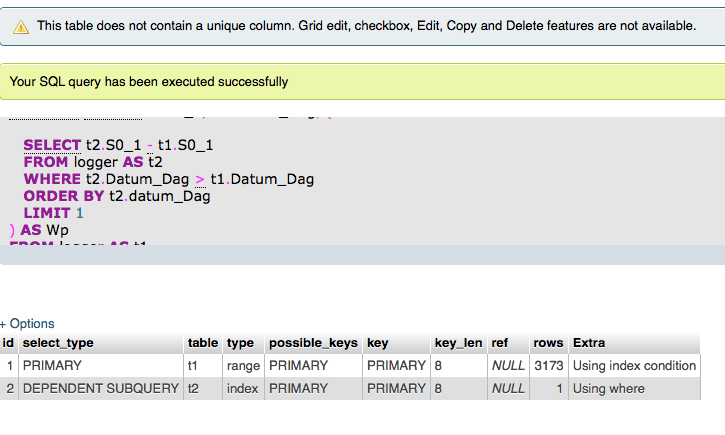Click the t2 table cell in the results
The width and height of the screenshot is (725, 435).
tap(193, 388)
